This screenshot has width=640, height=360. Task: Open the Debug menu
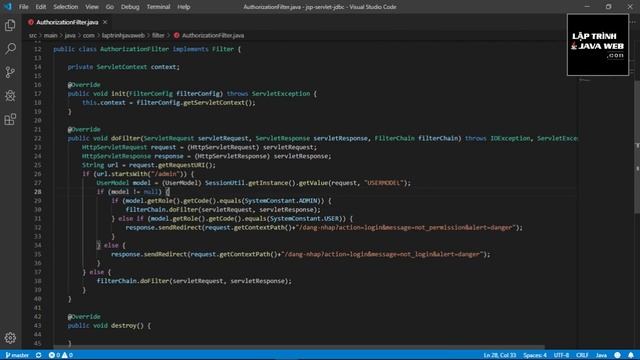[130, 7]
